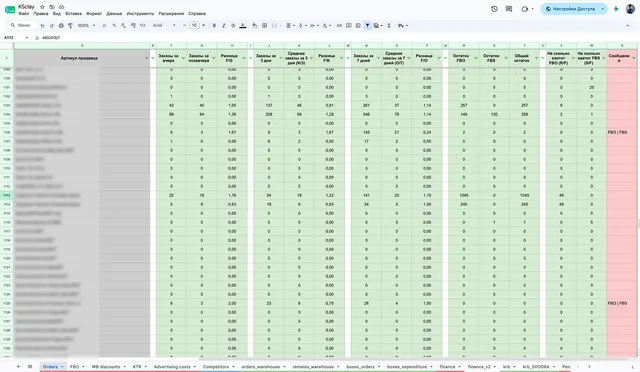
Task: Undo the last action
Action: pos(42,25)
